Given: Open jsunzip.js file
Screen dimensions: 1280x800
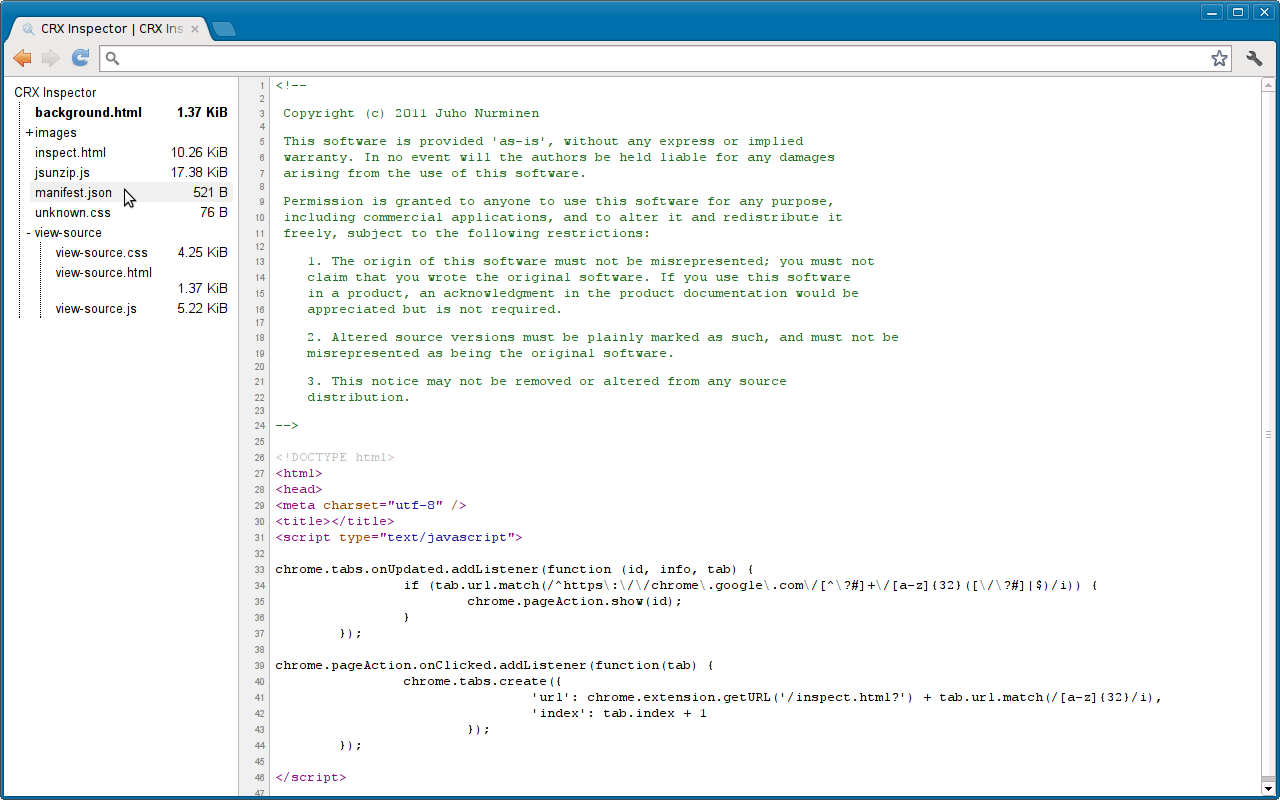Looking at the screenshot, I should click(x=62, y=173).
